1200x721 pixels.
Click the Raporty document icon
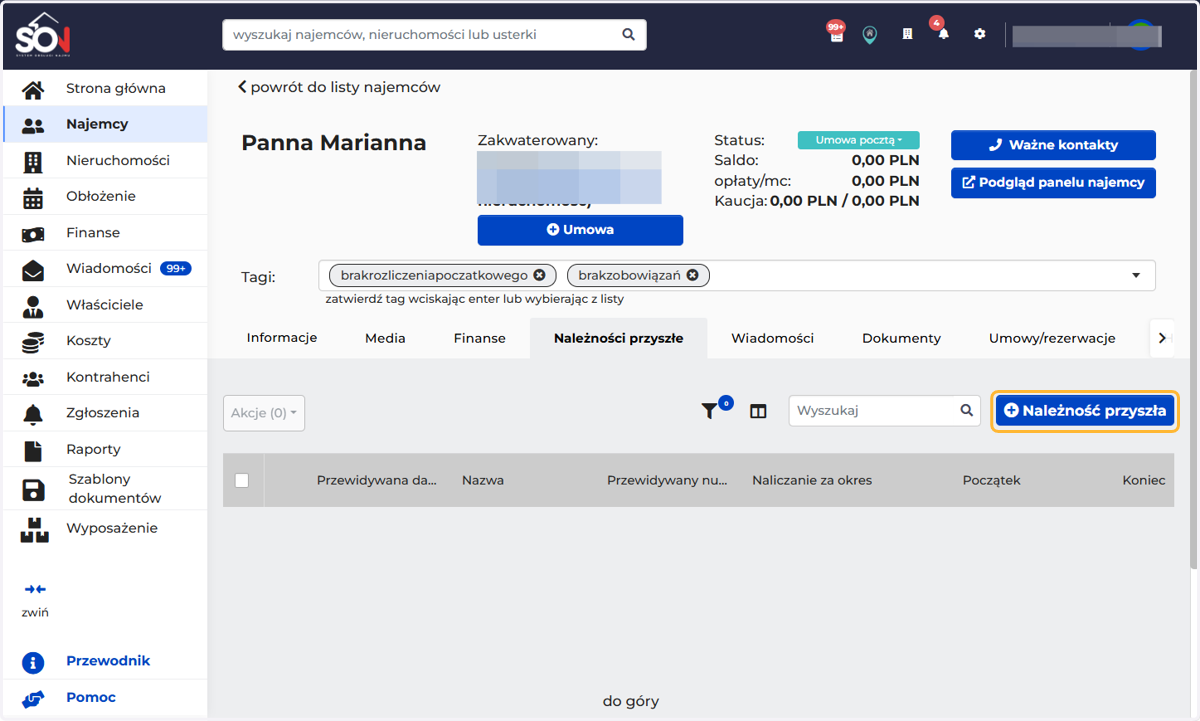(33, 450)
